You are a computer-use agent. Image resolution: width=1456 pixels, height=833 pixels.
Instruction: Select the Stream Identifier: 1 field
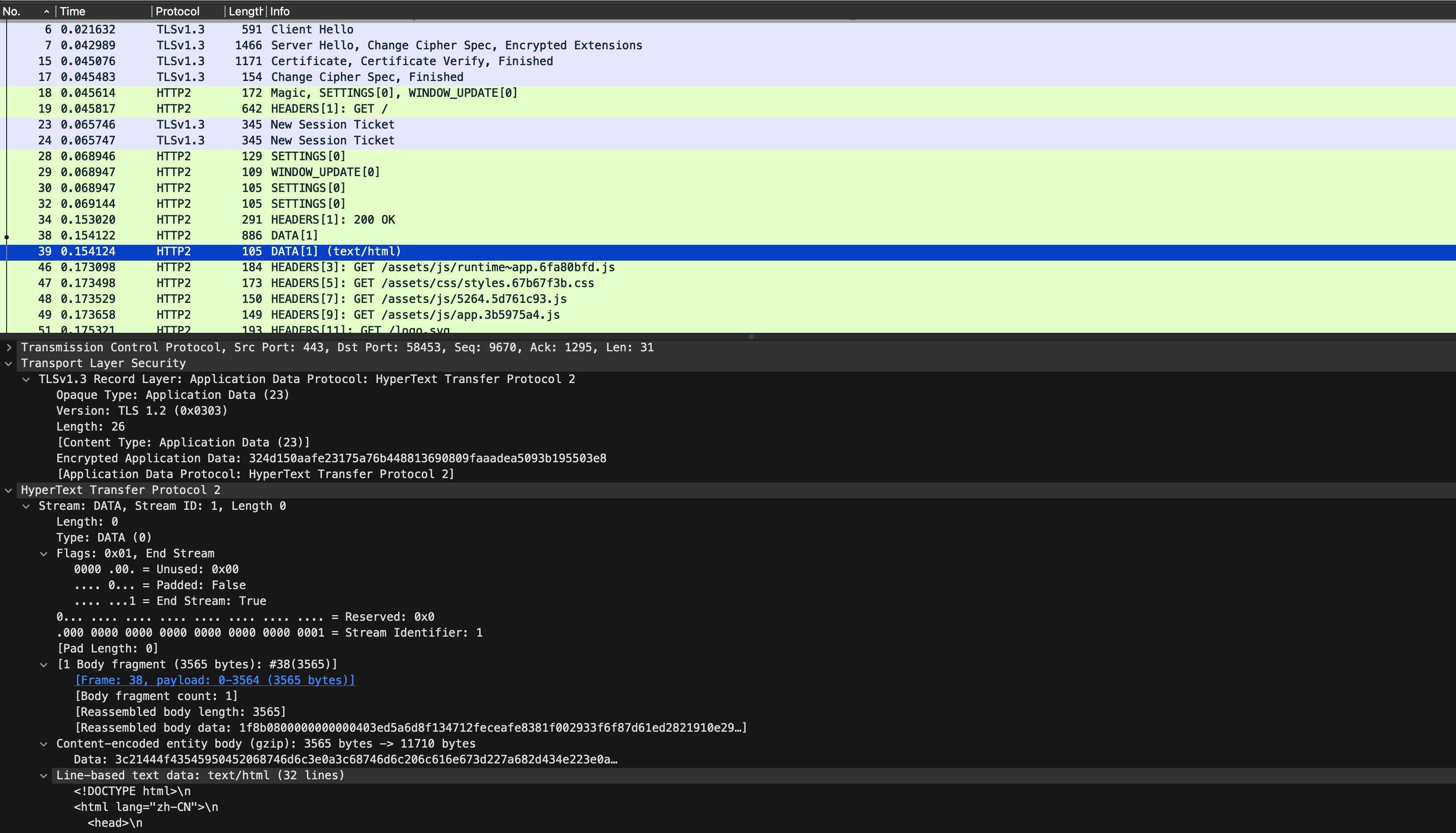click(270, 633)
